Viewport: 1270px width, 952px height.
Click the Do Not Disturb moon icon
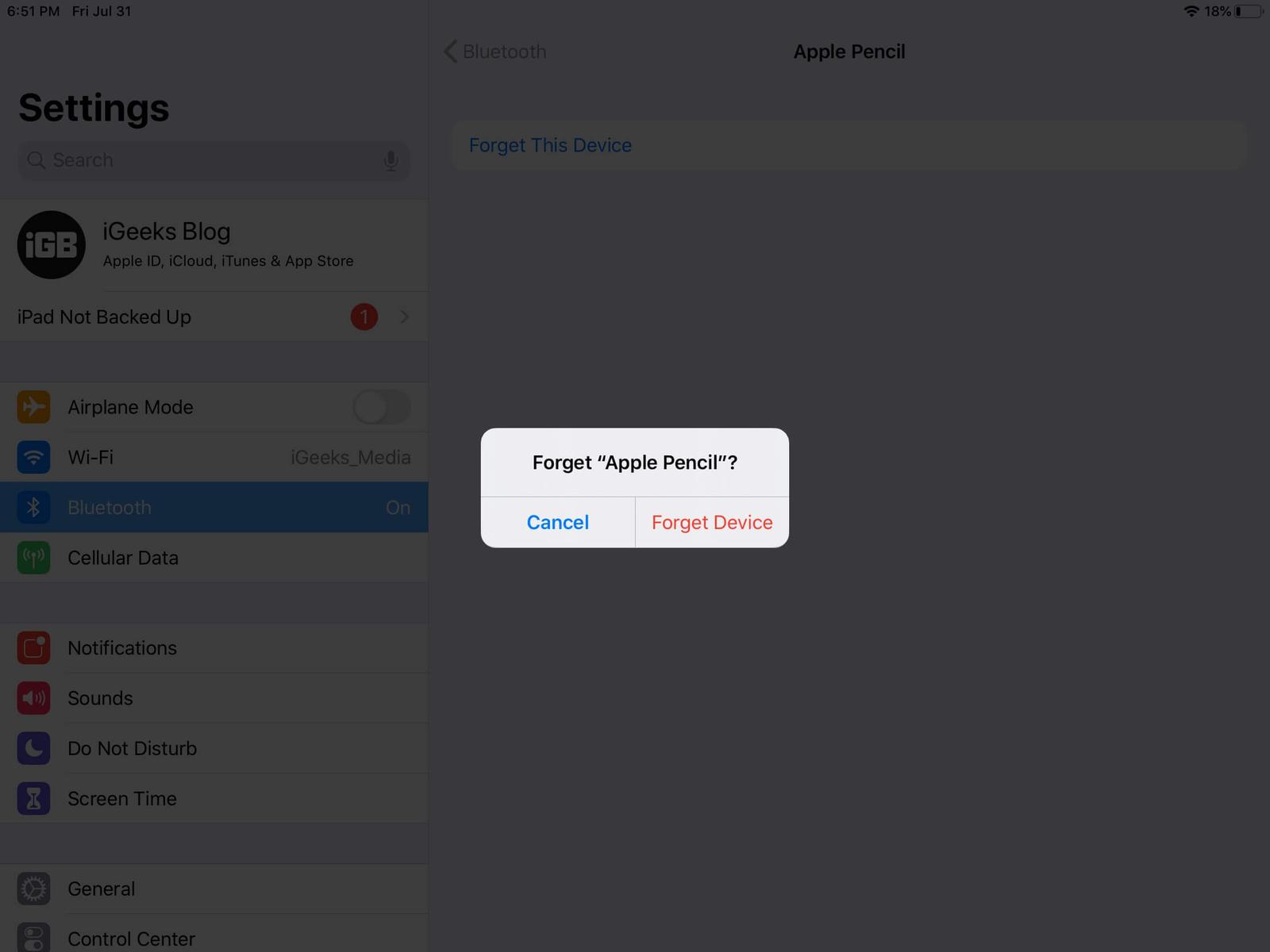pyautogui.click(x=33, y=748)
